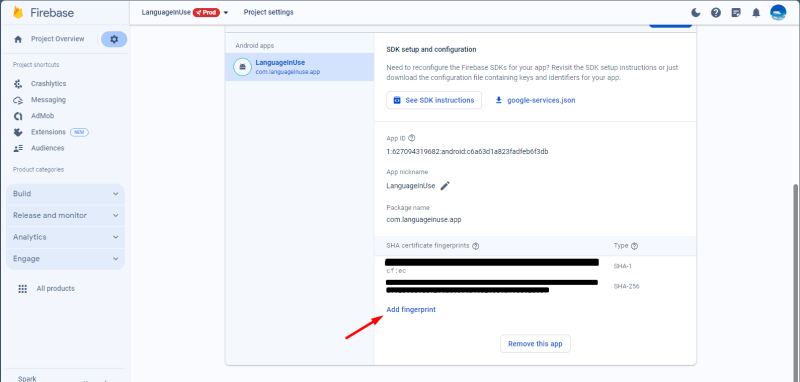
Task: Expand the Analytics category
Action: (x=65, y=237)
